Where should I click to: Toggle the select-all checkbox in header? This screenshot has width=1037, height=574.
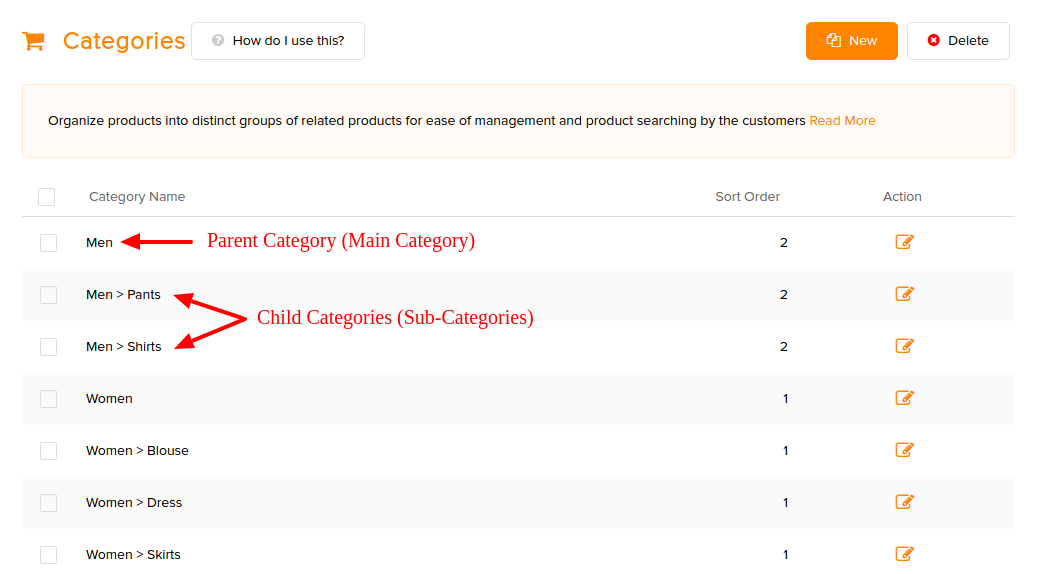coord(46,197)
